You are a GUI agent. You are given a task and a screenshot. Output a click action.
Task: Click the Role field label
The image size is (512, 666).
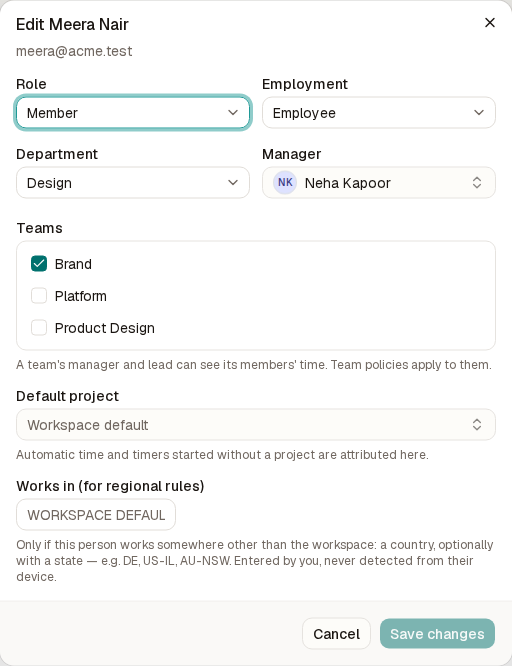[x=31, y=84]
